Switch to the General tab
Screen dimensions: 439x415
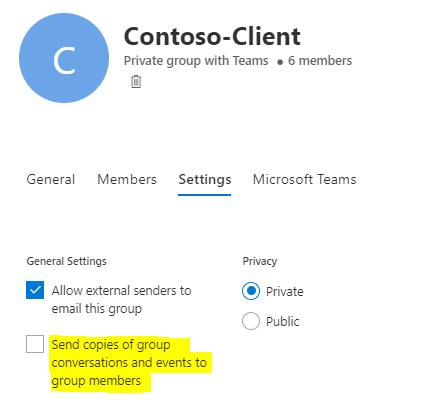[x=51, y=179]
